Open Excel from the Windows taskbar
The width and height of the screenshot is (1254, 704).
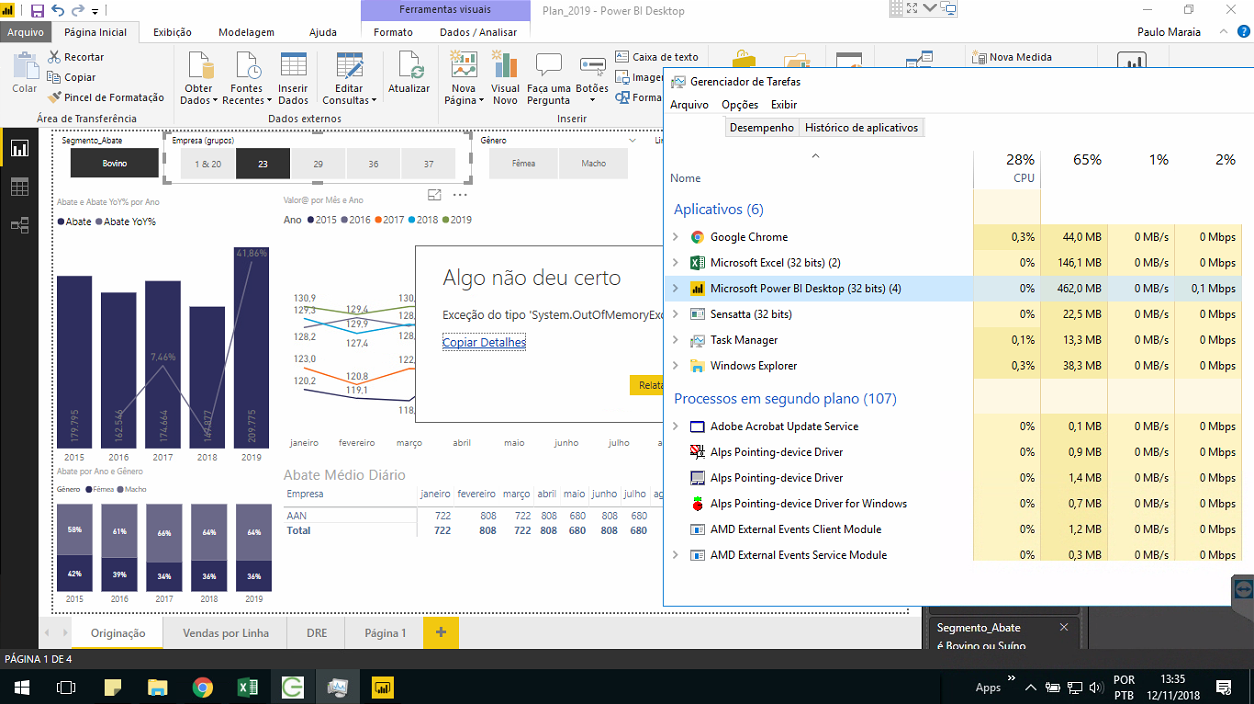pyautogui.click(x=247, y=687)
